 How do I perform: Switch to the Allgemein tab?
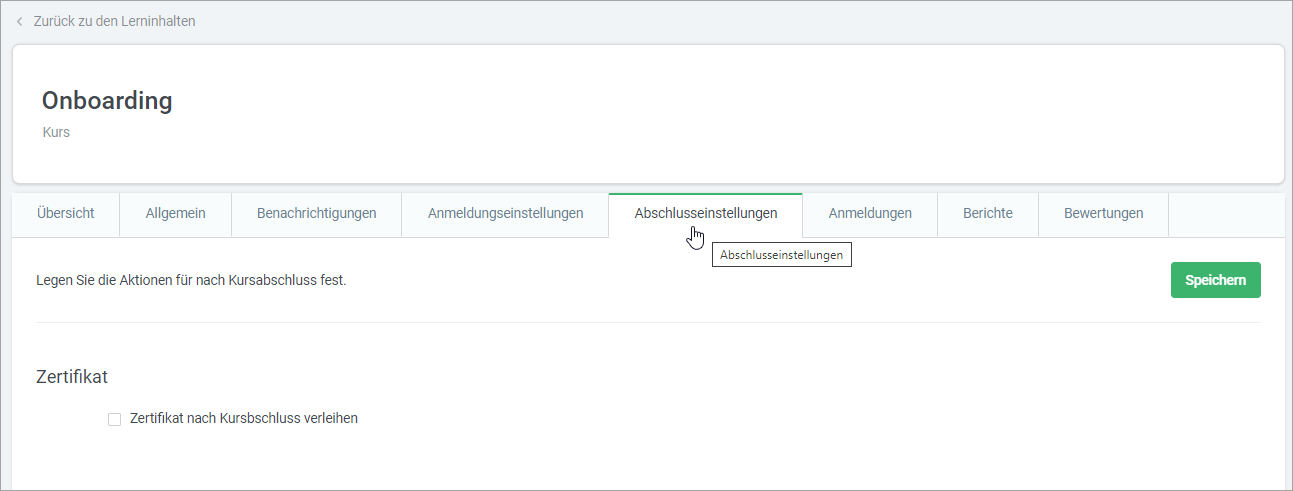point(176,213)
